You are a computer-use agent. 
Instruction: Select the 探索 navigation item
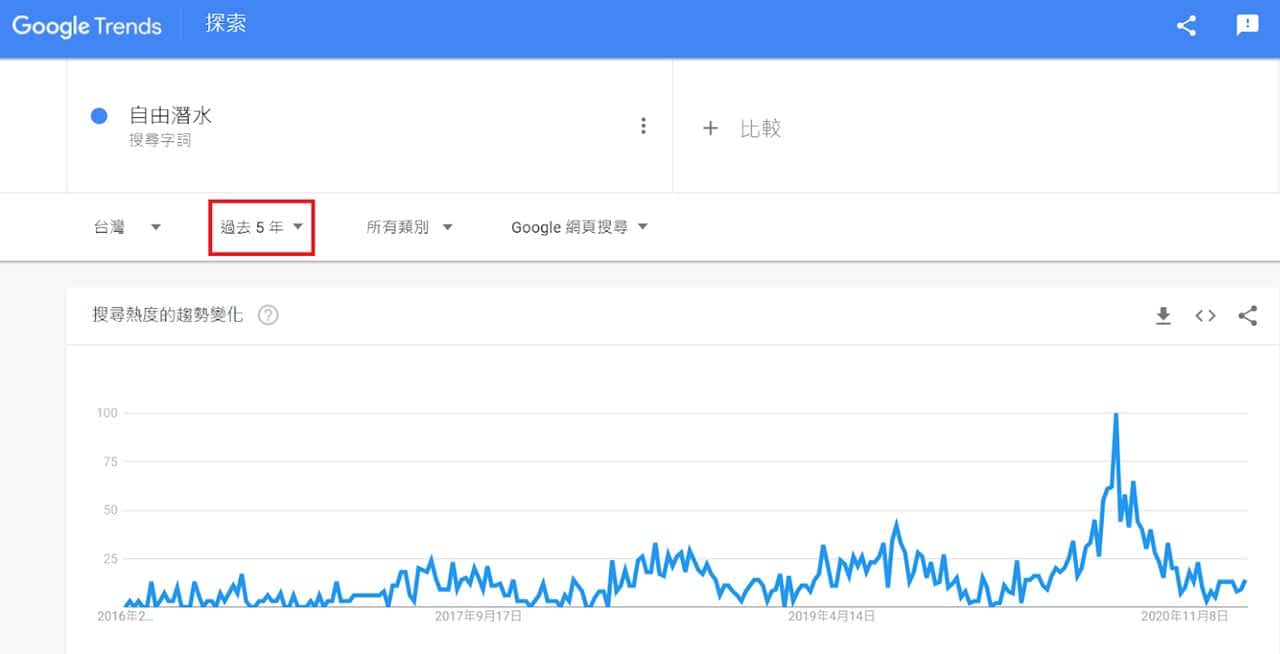(x=225, y=24)
